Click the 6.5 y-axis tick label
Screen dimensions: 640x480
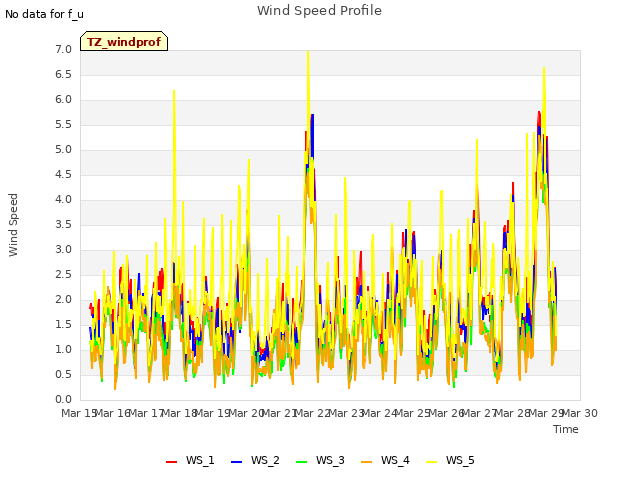point(63,75)
